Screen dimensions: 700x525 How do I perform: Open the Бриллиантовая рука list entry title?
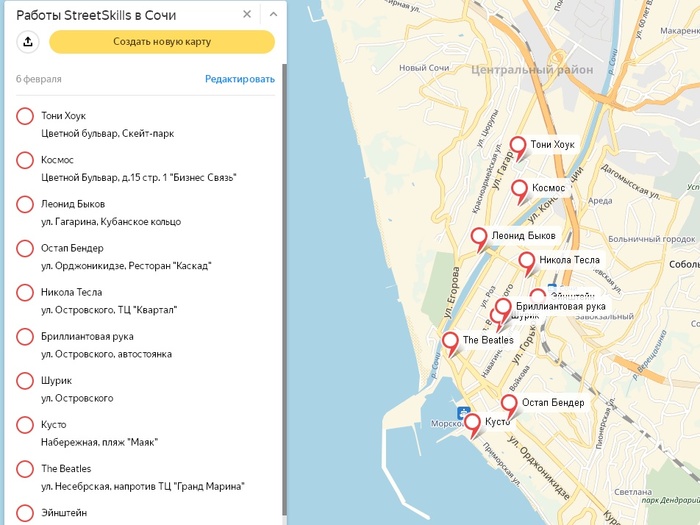click(87, 337)
